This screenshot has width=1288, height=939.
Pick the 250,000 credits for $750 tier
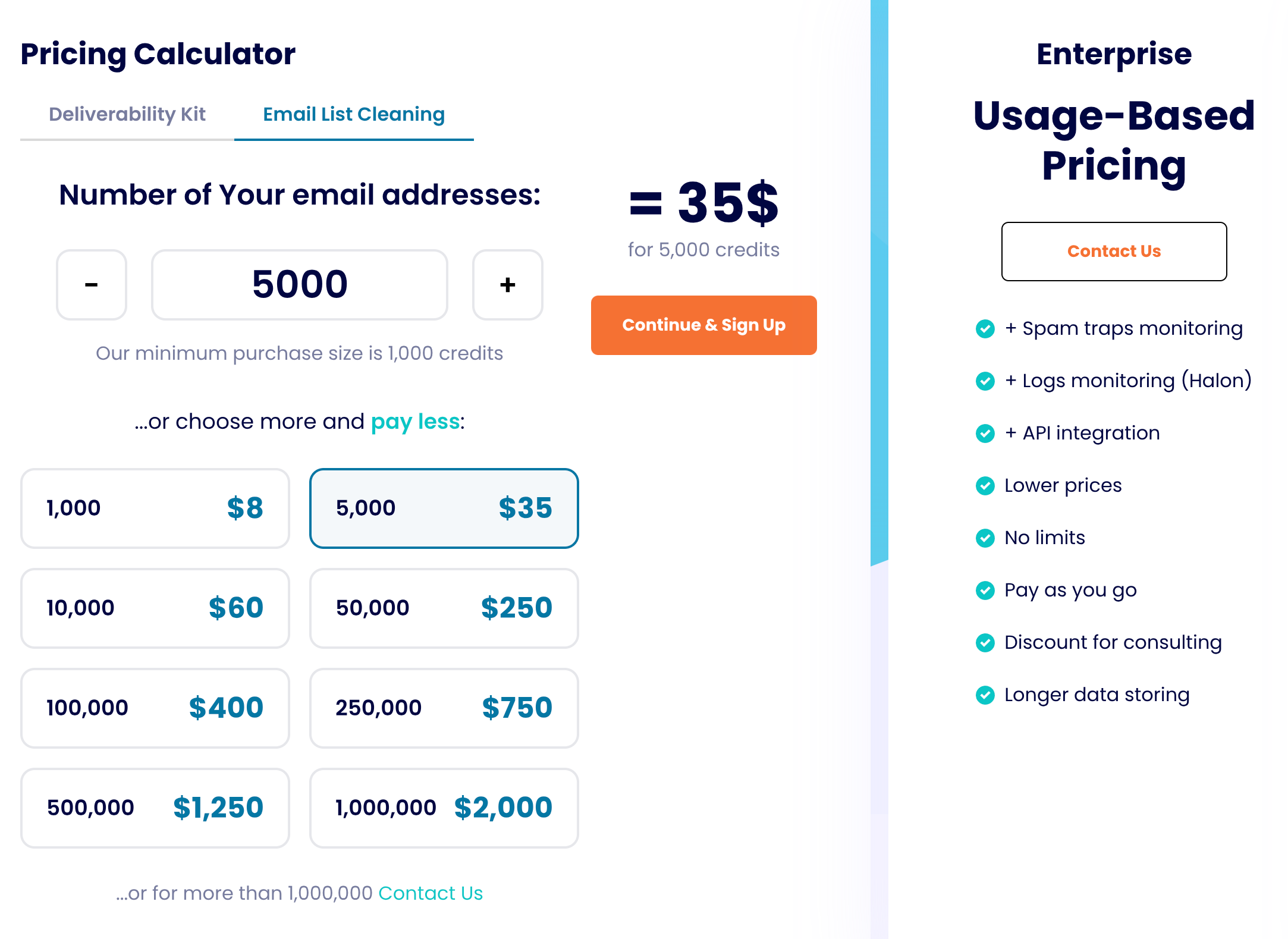pos(444,708)
